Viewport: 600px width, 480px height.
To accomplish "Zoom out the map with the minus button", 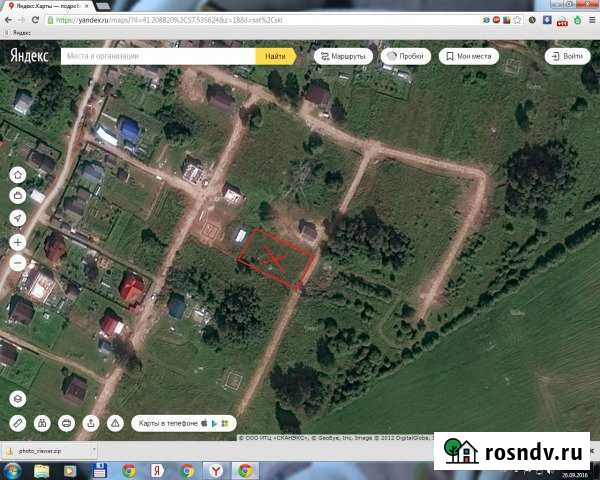I will 18,263.
